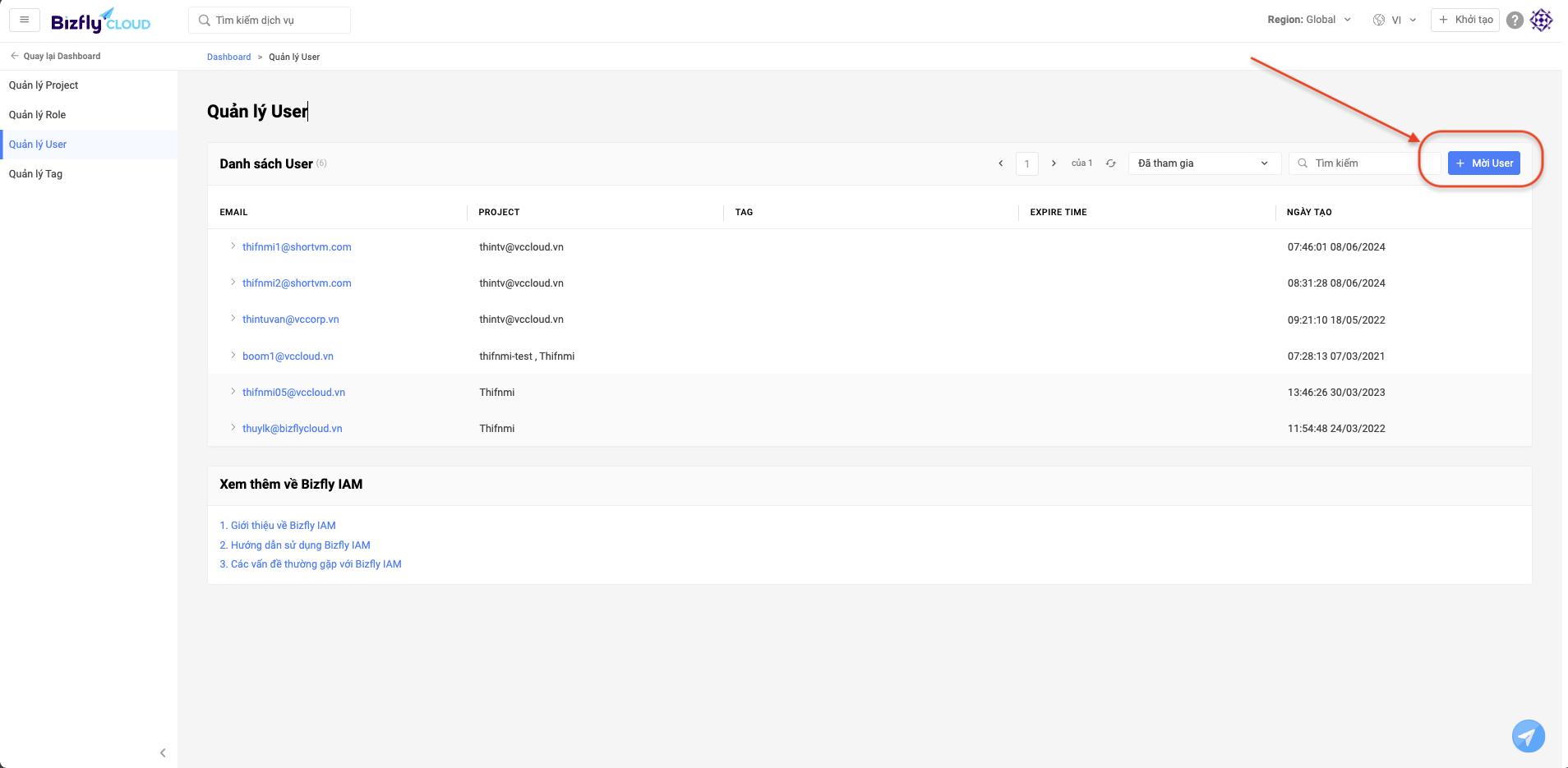Expand the thifnmi1@shortvm.com row
The width and height of the screenshot is (1568, 768).
click(233, 246)
